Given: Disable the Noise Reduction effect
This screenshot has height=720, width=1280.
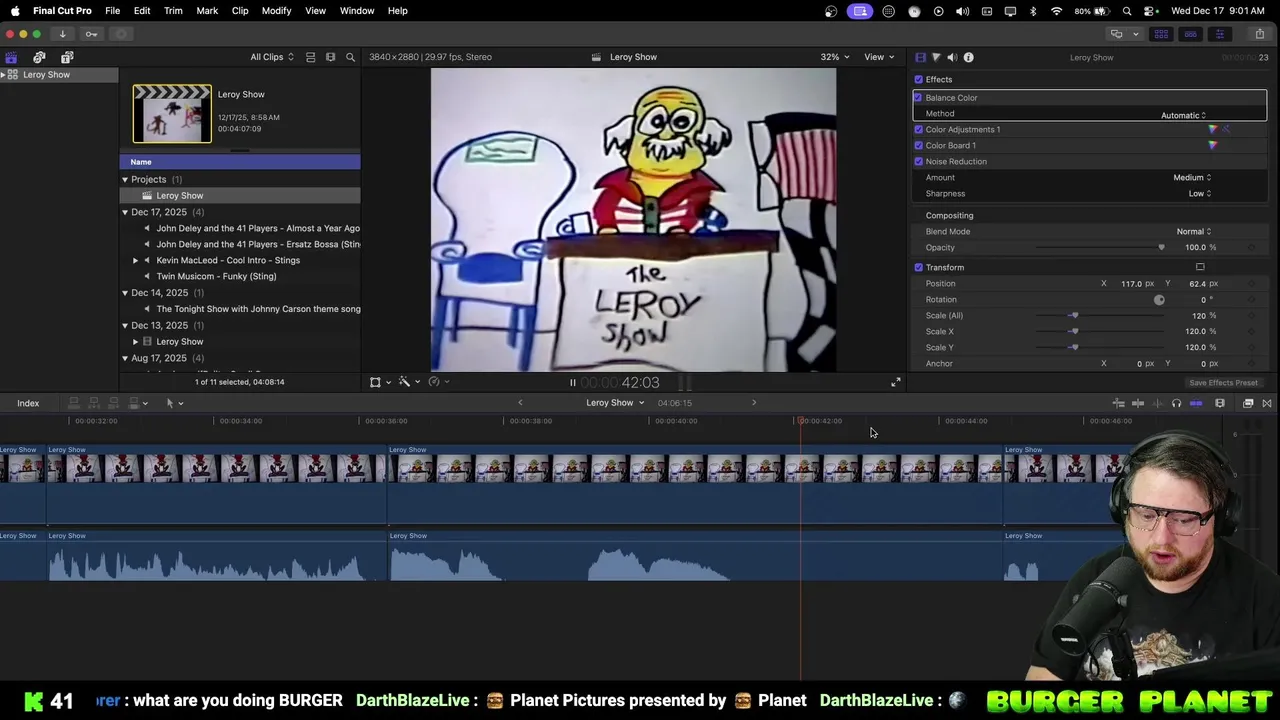Looking at the screenshot, I should tap(918, 161).
